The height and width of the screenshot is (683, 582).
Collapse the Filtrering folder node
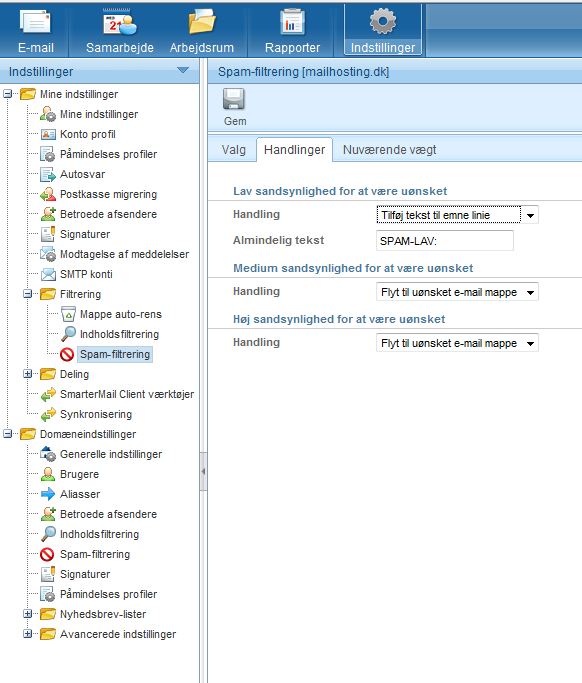[x=28, y=294]
